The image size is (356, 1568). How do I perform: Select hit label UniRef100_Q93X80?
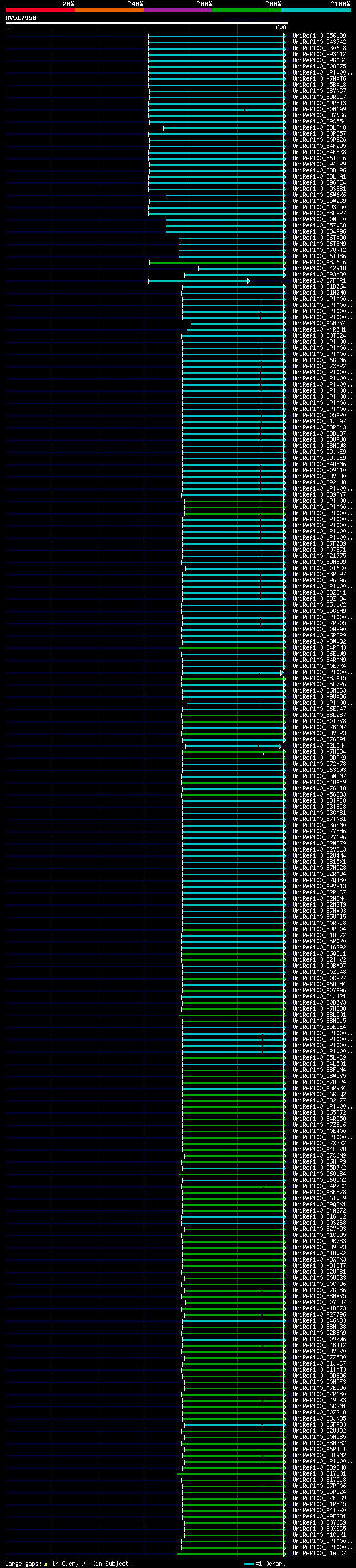coord(319,275)
